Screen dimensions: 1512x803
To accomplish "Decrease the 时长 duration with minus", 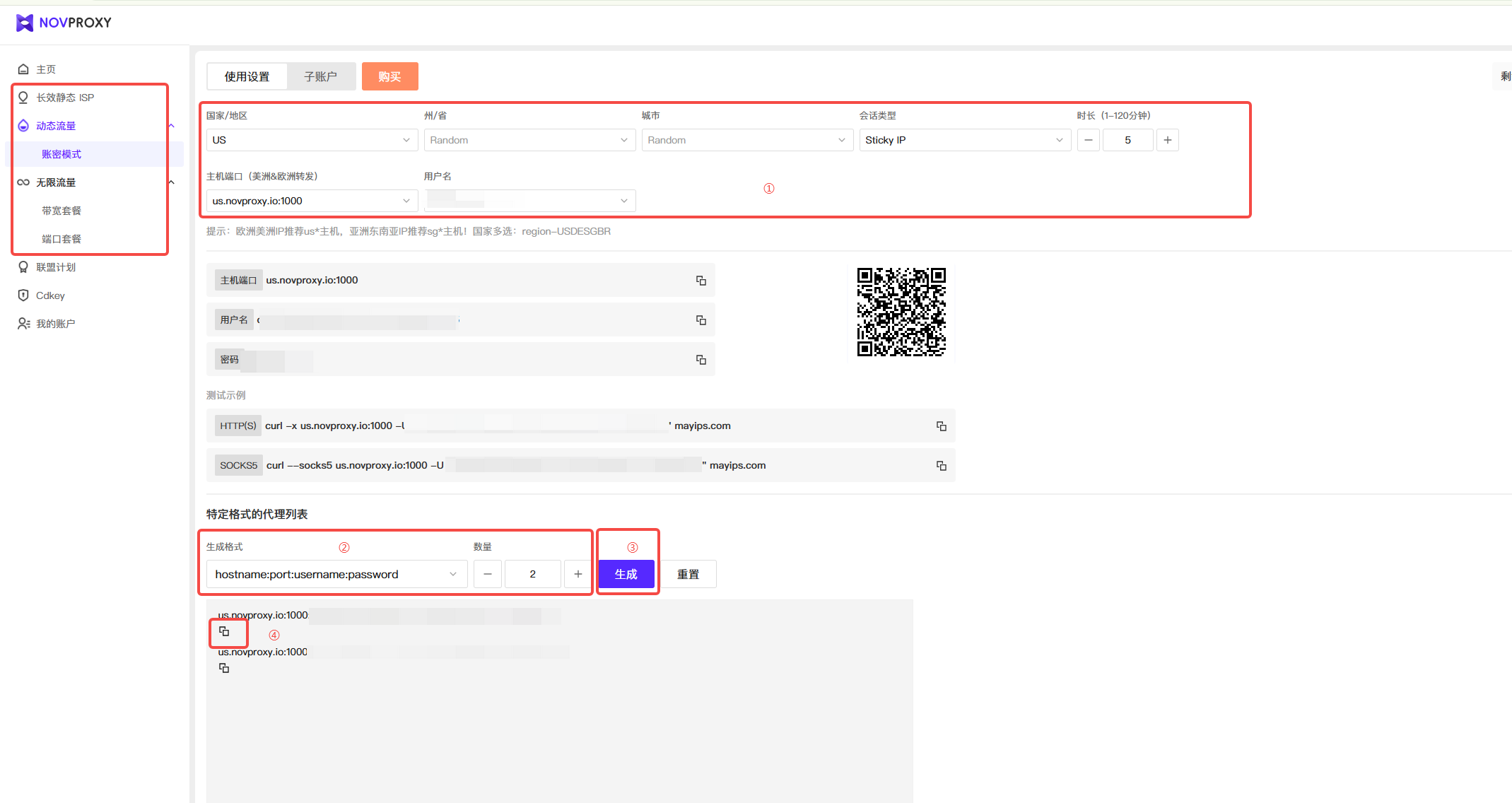I will tap(1088, 140).
